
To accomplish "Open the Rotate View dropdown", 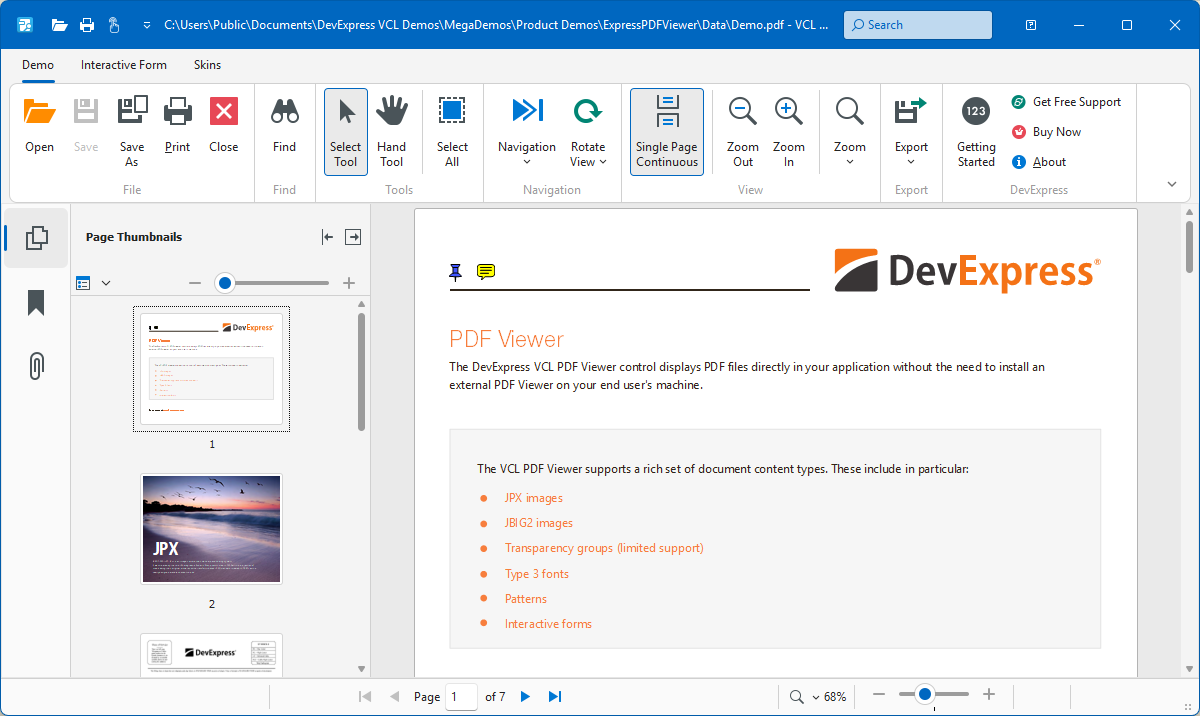I will [x=588, y=132].
